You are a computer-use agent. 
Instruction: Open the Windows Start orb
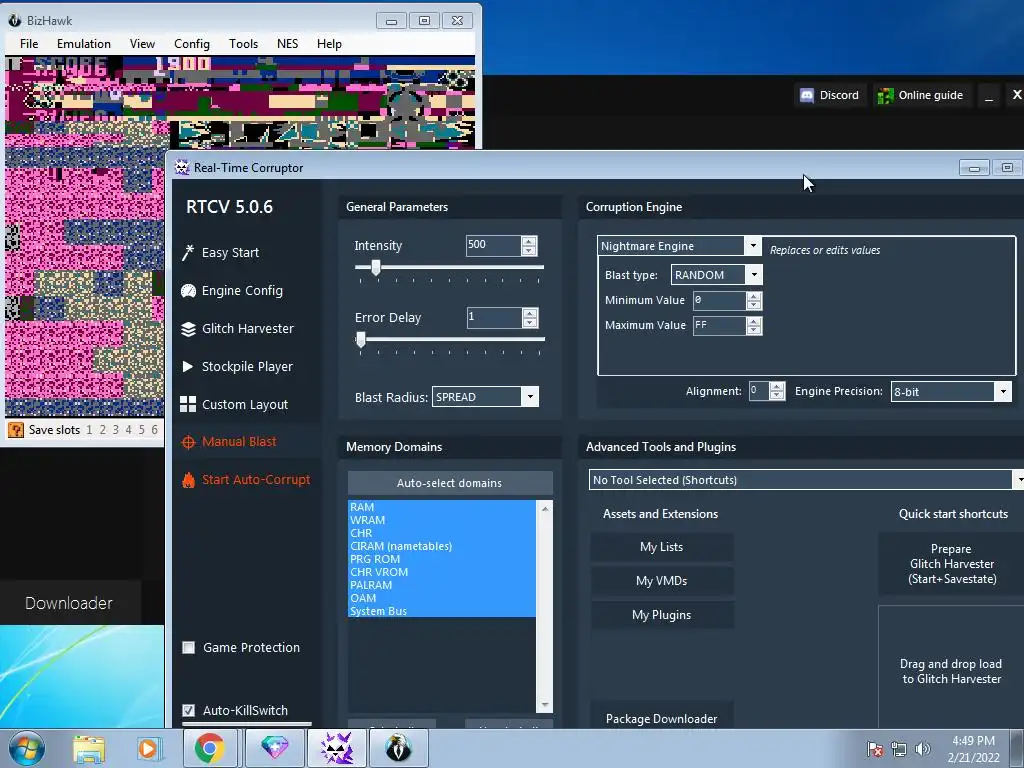27,748
